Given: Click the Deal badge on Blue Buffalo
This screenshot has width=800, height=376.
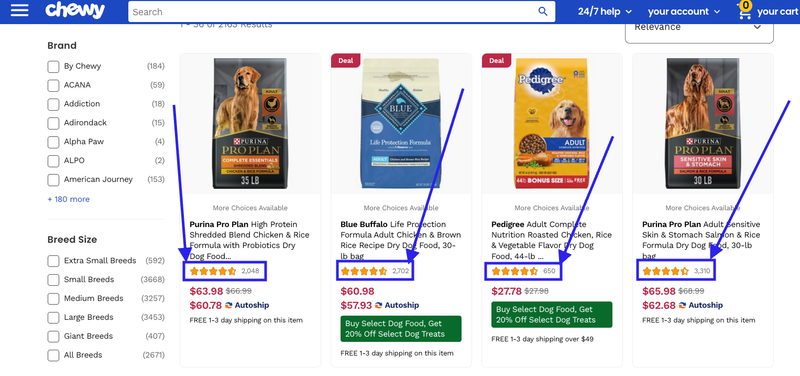Looking at the screenshot, I should point(346,60).
